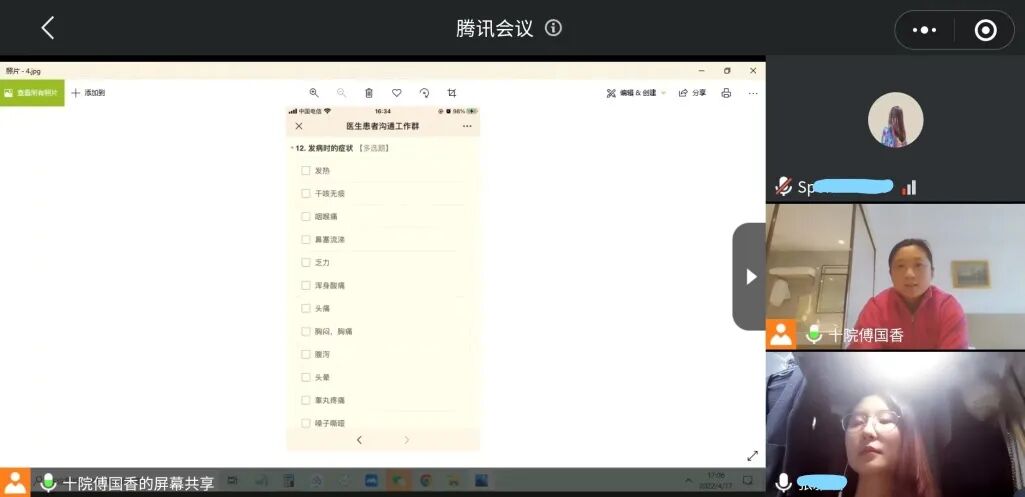
Task: Click the Chrome icon in shared Windows taskbar
Action: [x=426, y=481]
